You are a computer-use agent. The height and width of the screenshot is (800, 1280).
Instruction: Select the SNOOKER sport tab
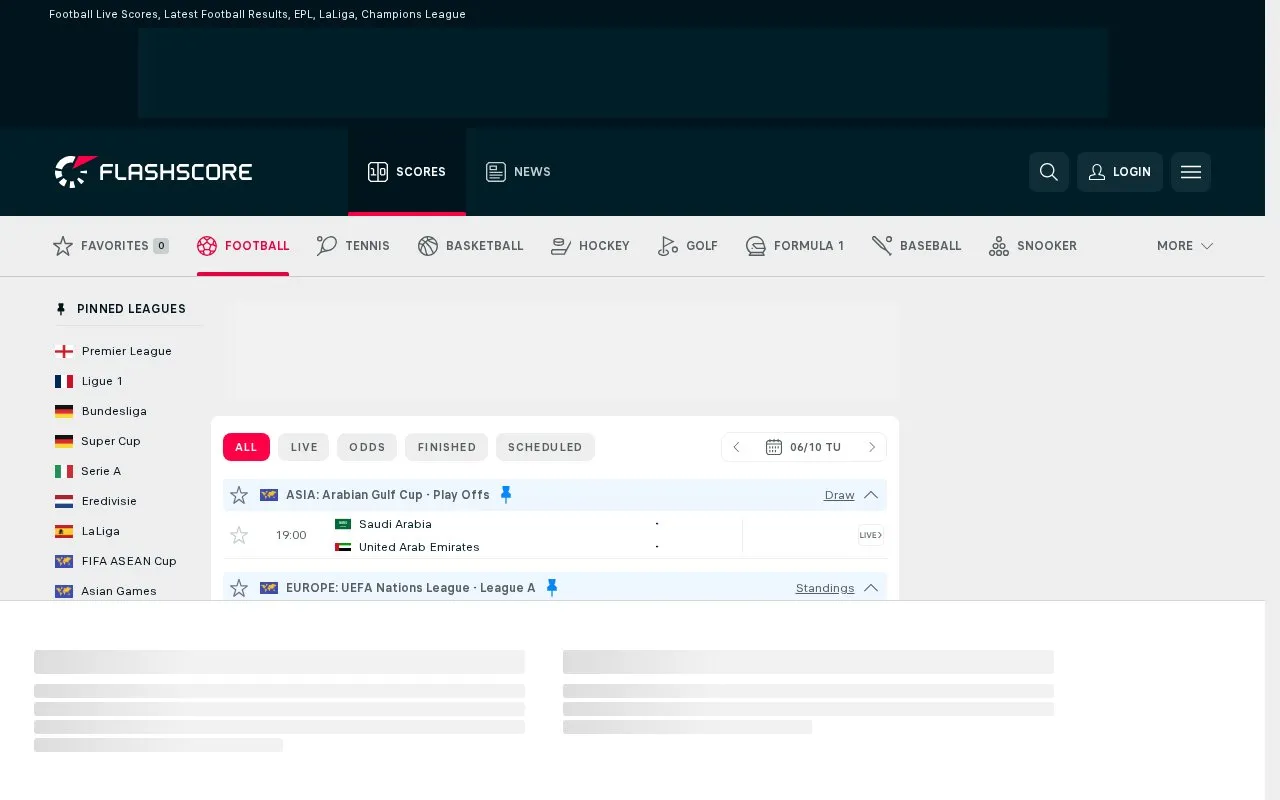point(1033,246)
